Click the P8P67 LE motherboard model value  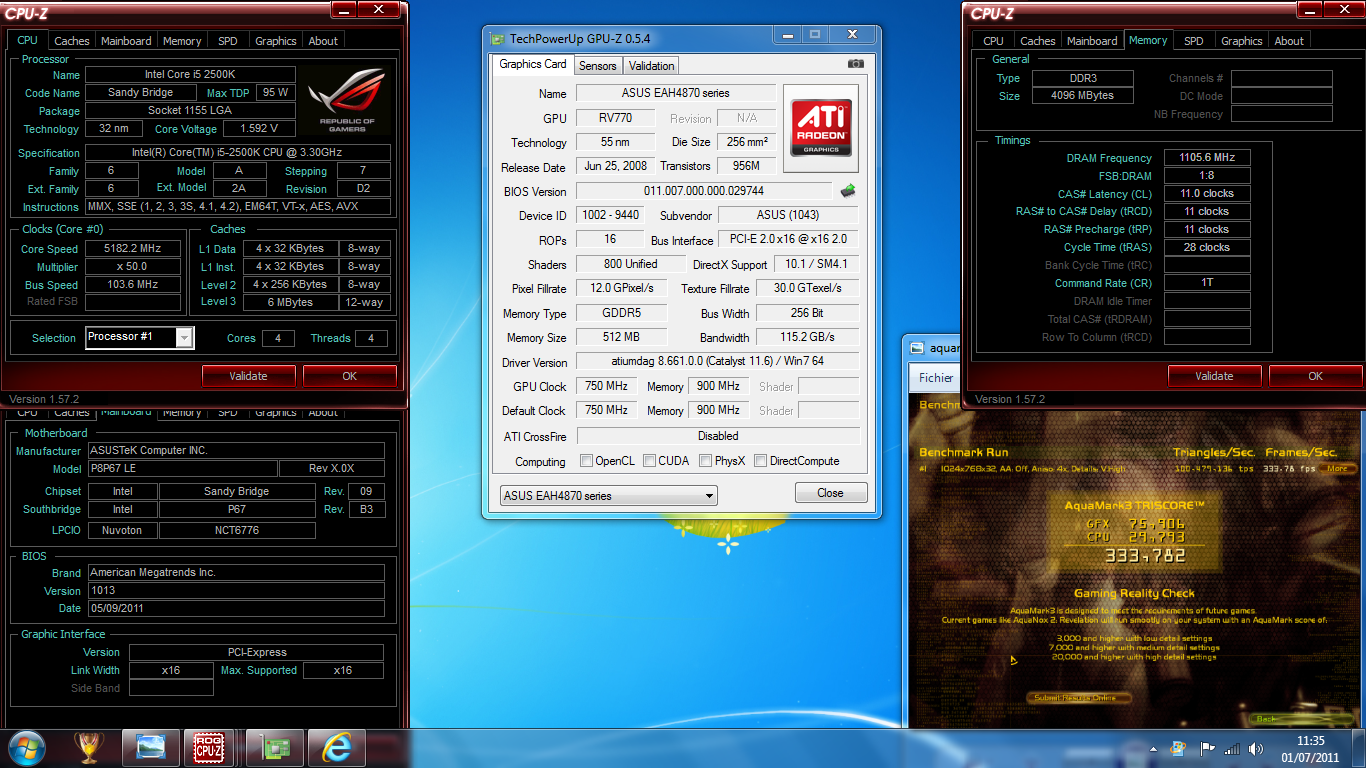tap(182, 468)
